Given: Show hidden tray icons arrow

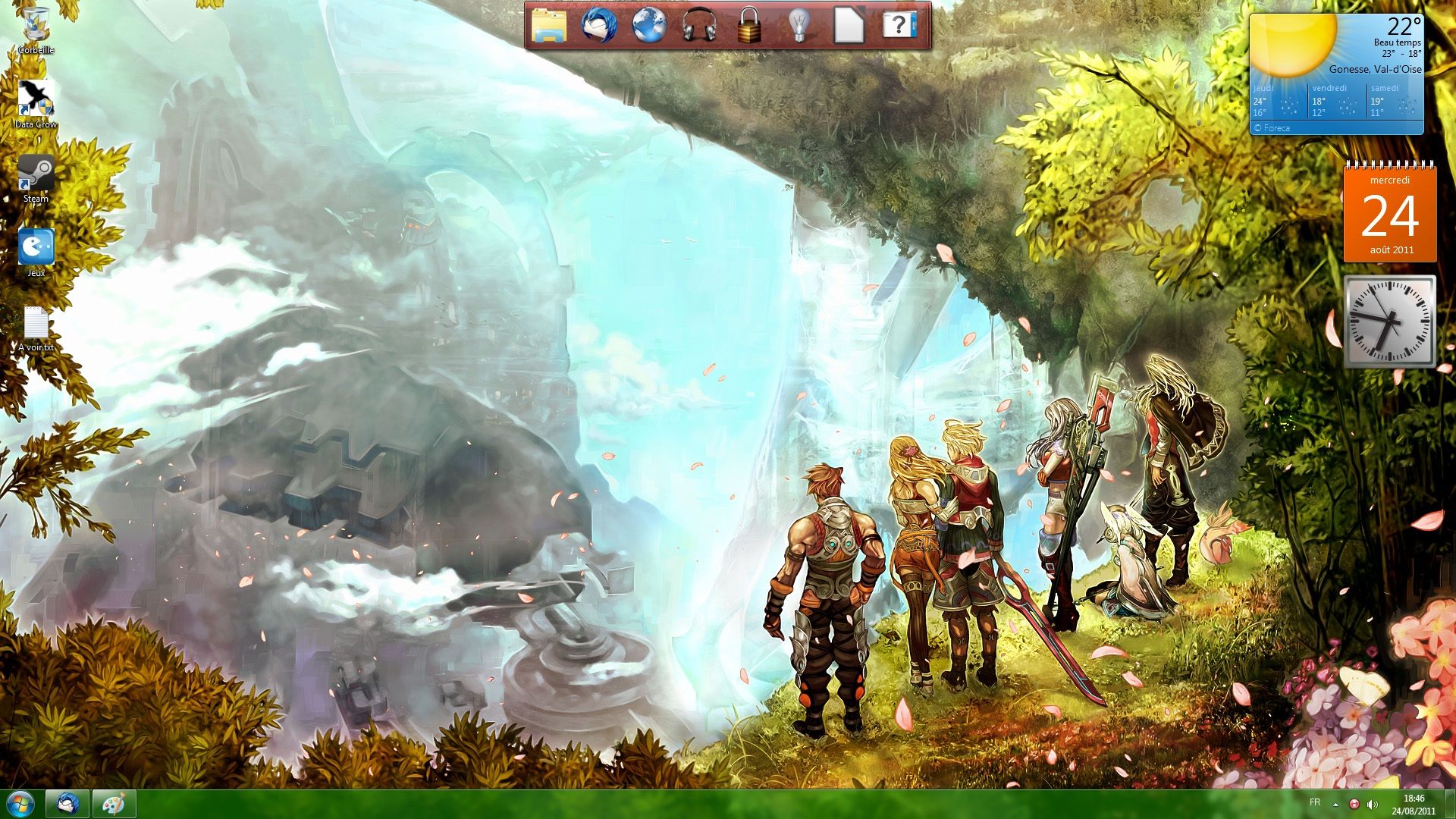Looking at the screenshot, I should (x=1335, y=804).
